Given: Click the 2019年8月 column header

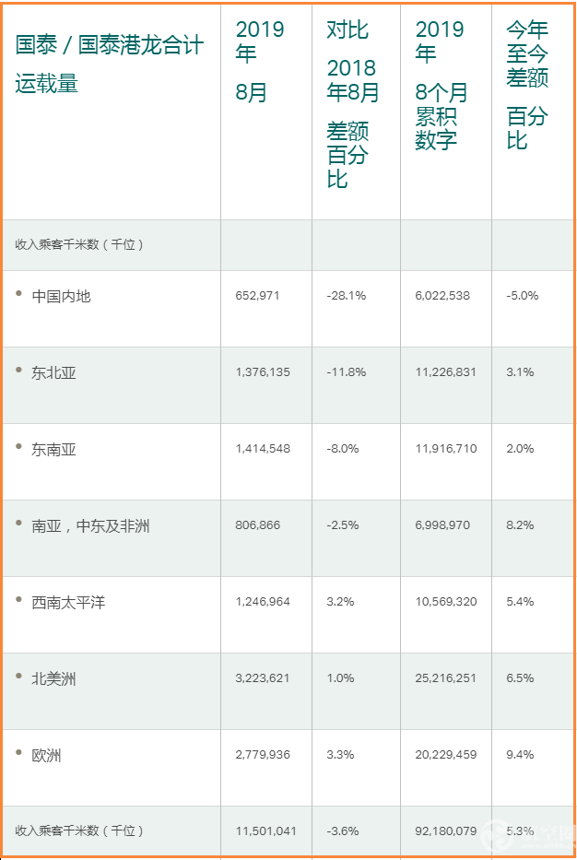Looking at the screenshot, I should 260,61.
